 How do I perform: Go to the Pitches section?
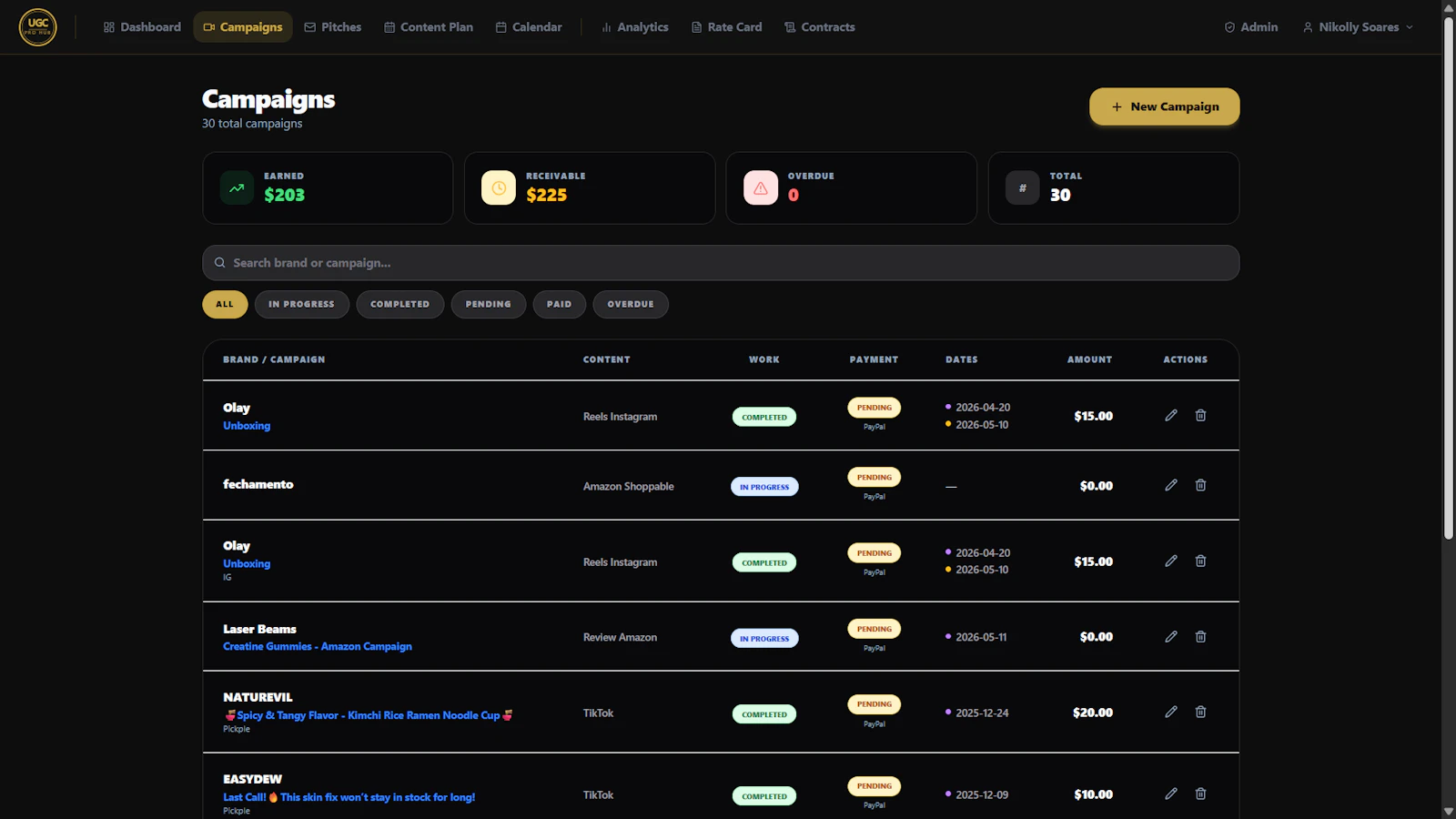pyautogui.click(x=332, y=27)
